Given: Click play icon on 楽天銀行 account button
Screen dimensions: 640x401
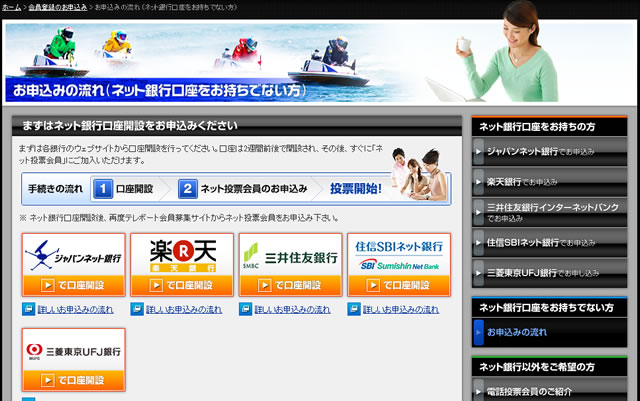Looking at the screenshot, I should pos(156,285).
